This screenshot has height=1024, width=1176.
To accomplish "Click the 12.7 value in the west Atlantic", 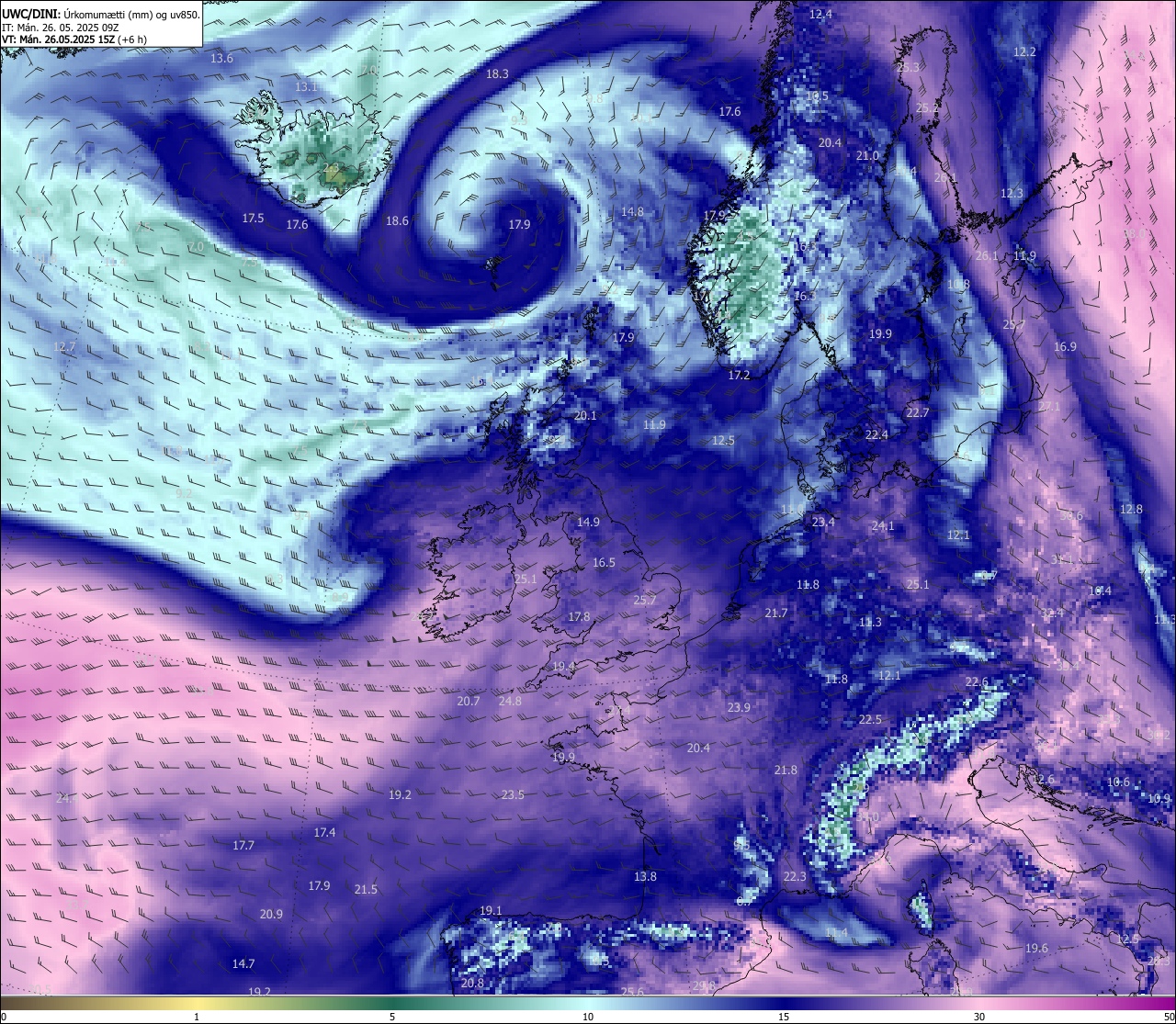I will [x=64, y=347].
